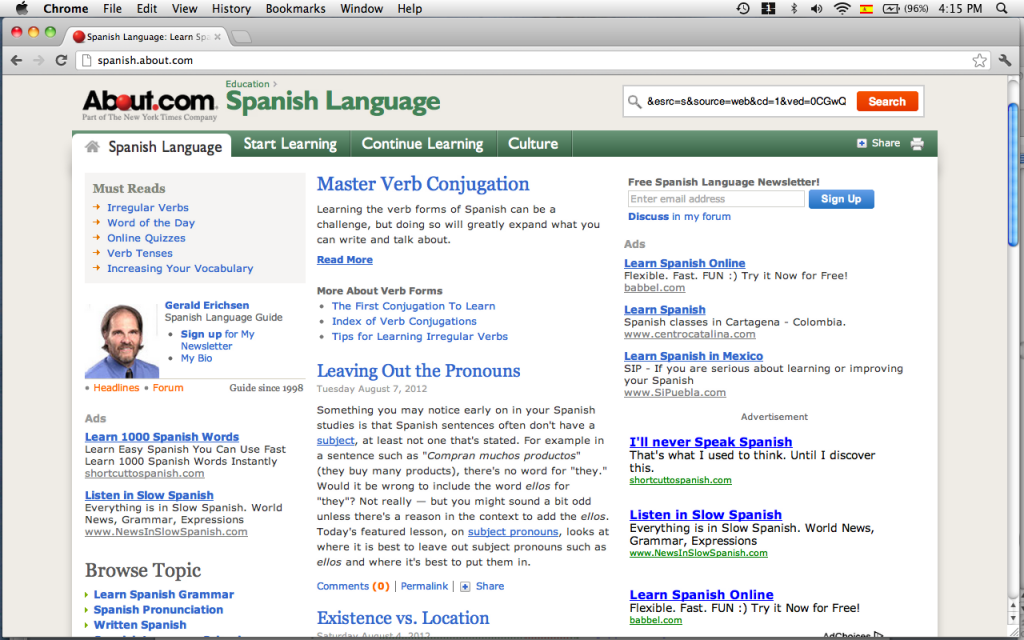The image size is (1024, 640).
Task: Select the Continue Learning tab
Action: coord(423,144)
